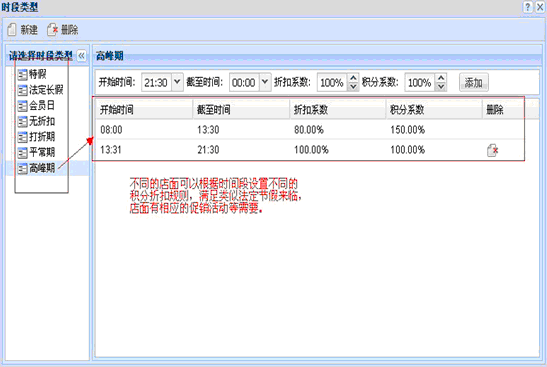Click the 150.00% points cell
This screenshot has height=367, width=547.
point(434,130)
